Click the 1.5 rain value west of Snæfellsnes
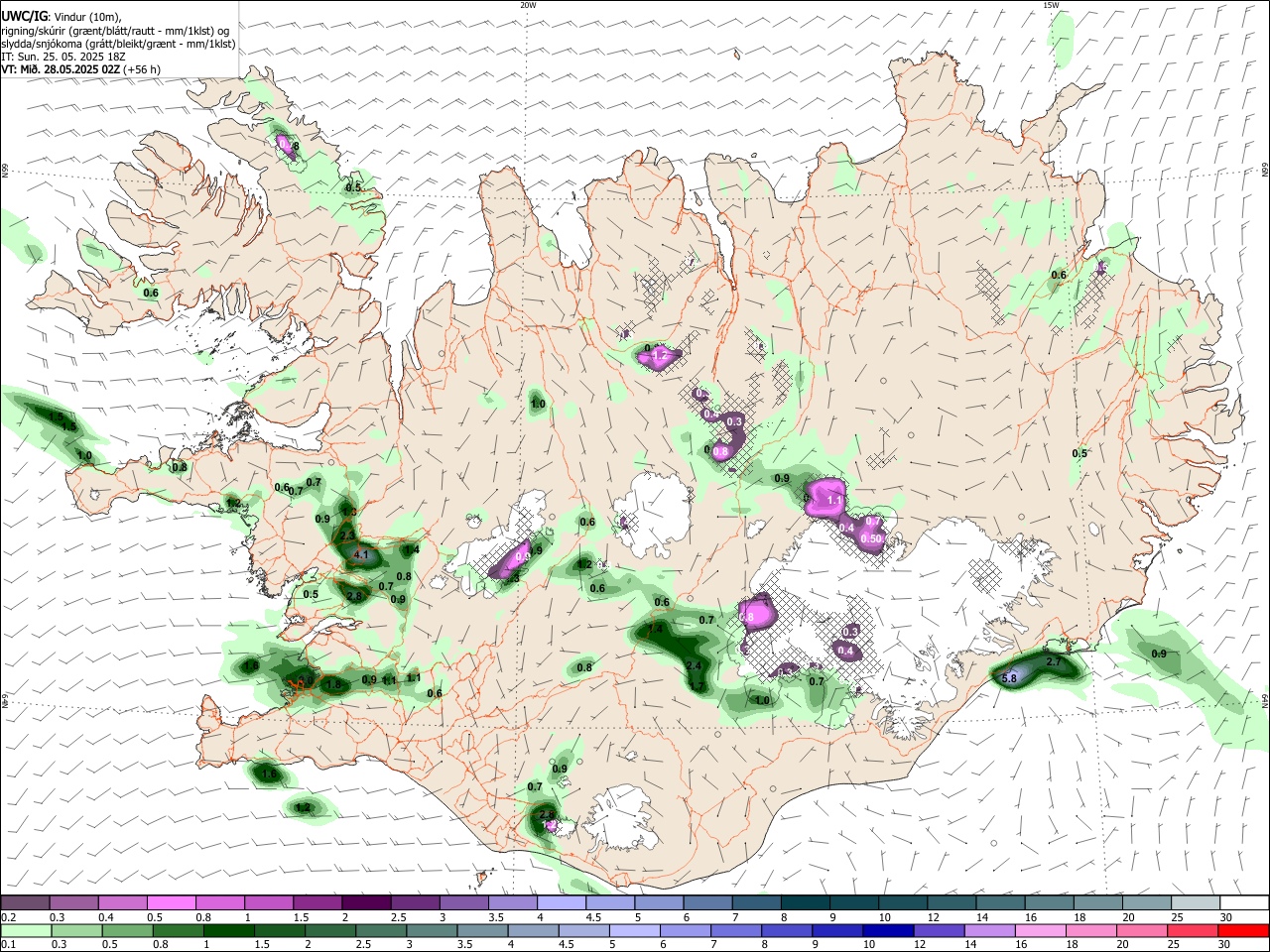The image size is (1270, 952). coord(69,426)
